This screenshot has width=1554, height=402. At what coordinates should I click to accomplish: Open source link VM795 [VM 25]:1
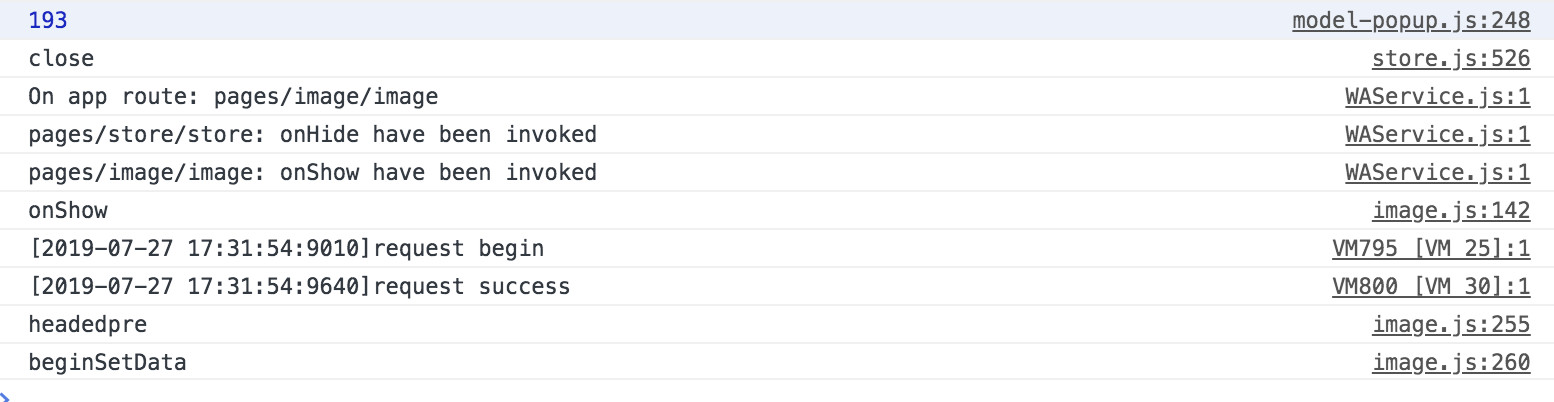pyautogui.click(x=1431, y=249)
